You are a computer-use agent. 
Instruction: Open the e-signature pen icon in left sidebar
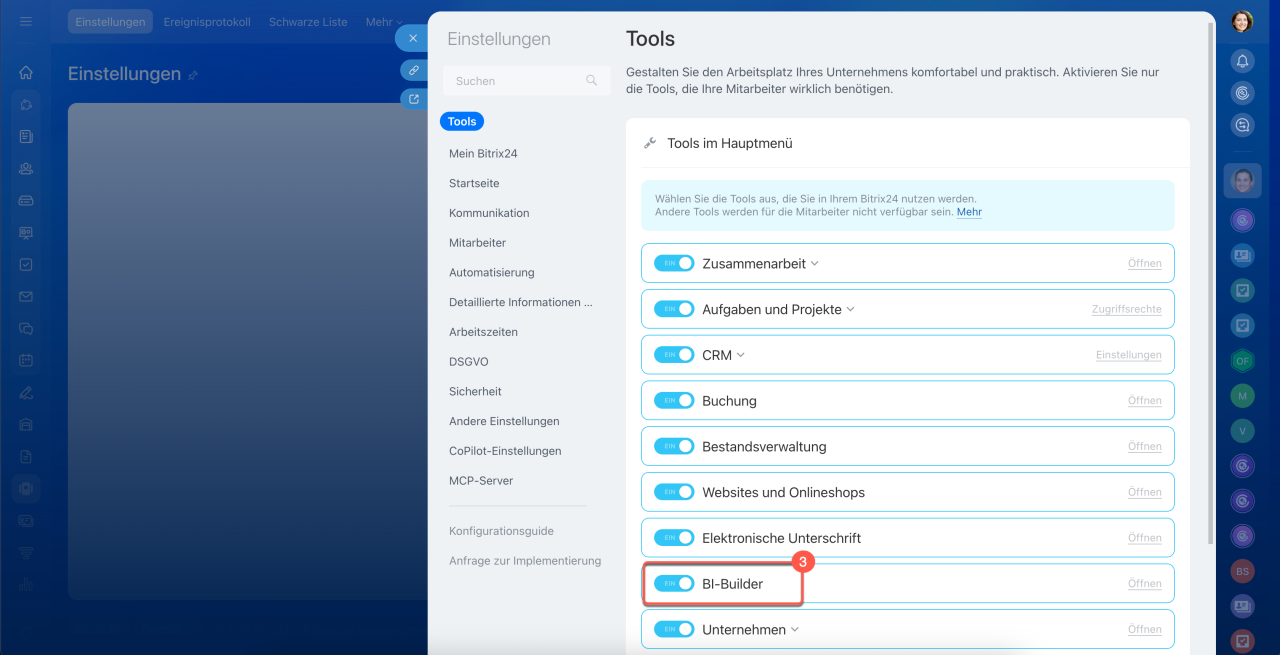26,392
